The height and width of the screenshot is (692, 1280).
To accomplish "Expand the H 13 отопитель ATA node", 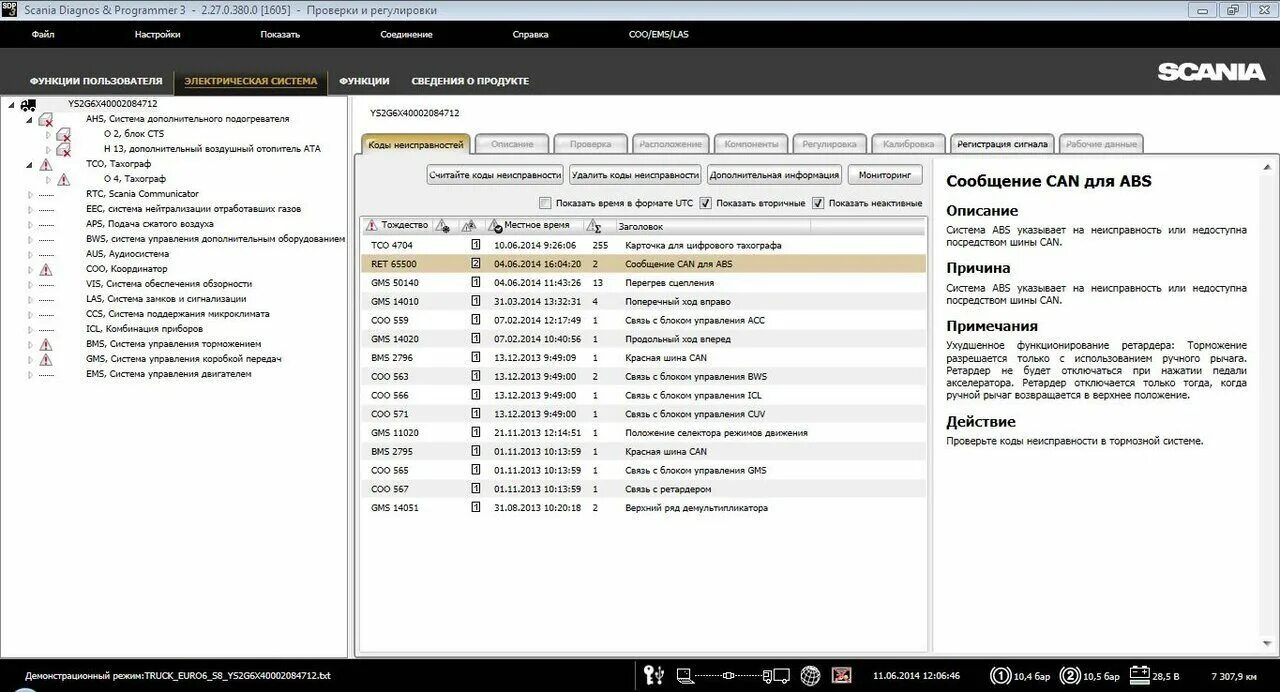I will (48, 149).
